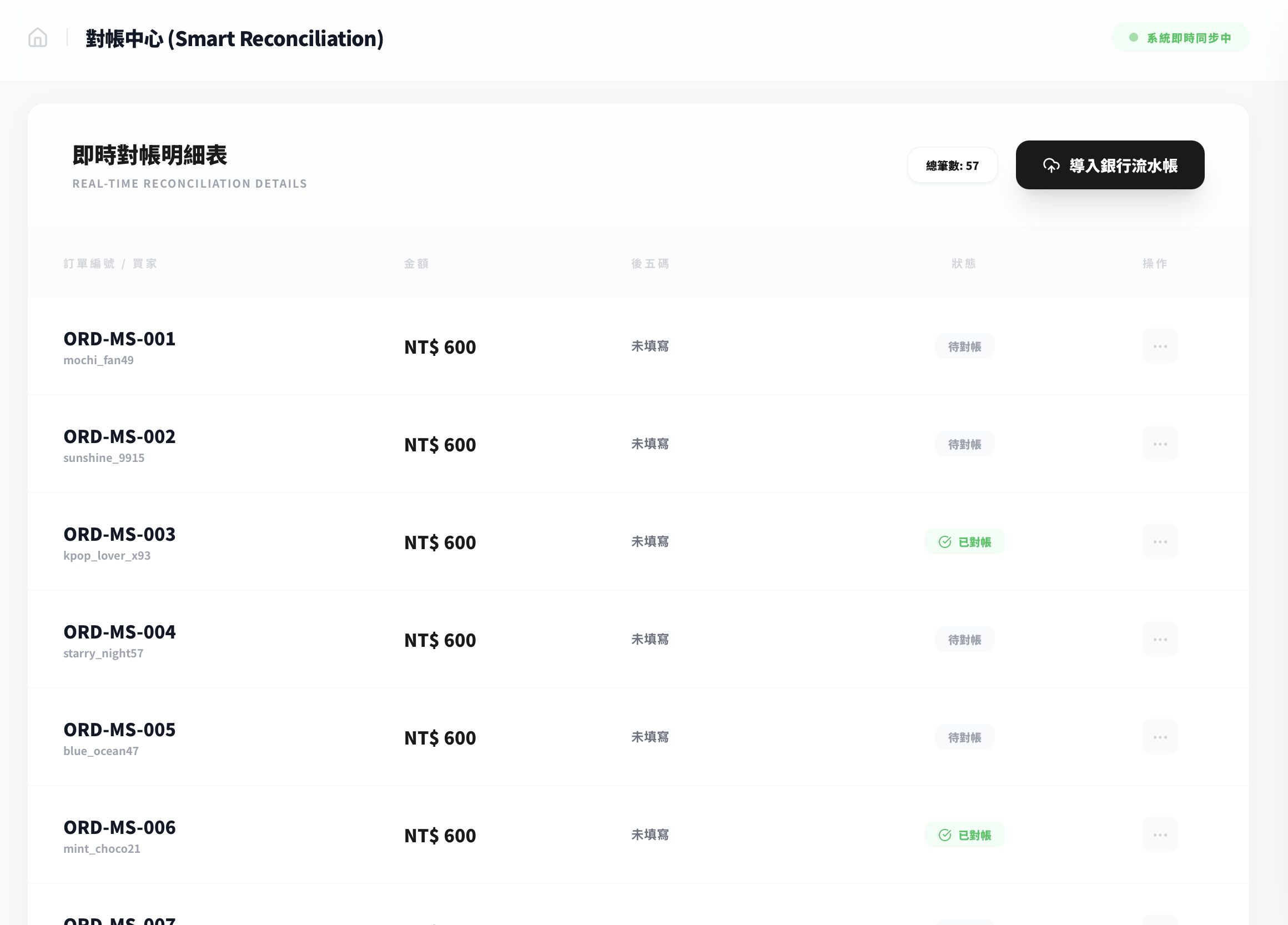
Task: Click 待對帳 status of ORD-MS-001
Action: (x=964, y=346)
